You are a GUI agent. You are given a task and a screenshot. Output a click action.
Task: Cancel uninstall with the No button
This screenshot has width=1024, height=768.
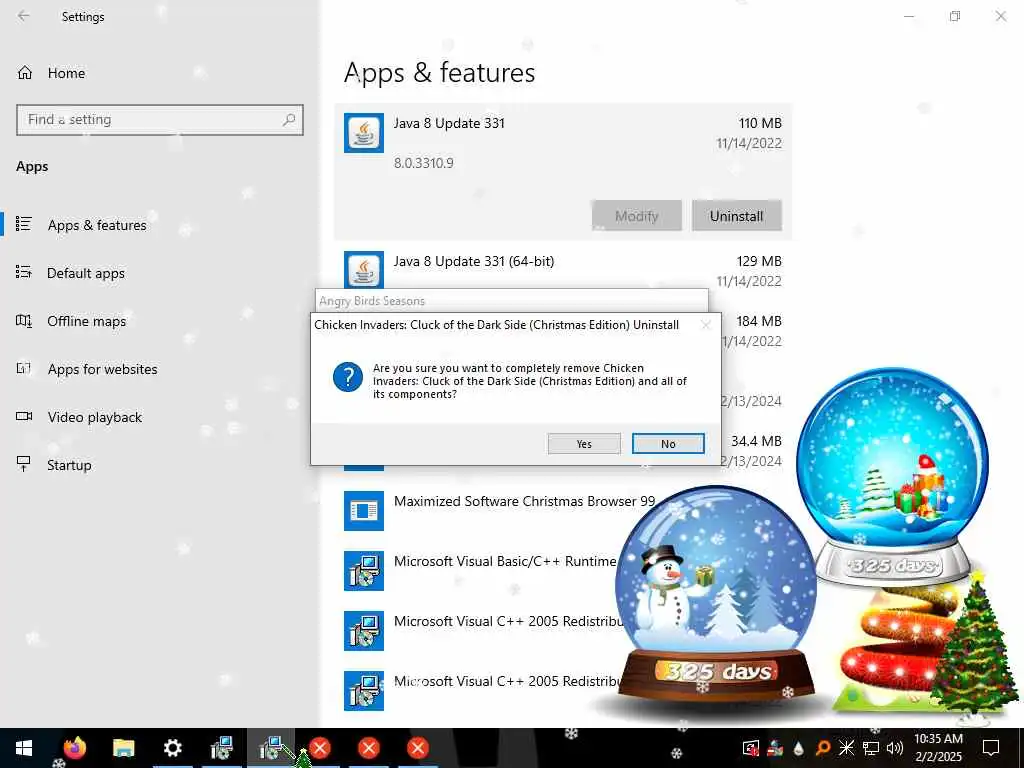pos(668,443)
